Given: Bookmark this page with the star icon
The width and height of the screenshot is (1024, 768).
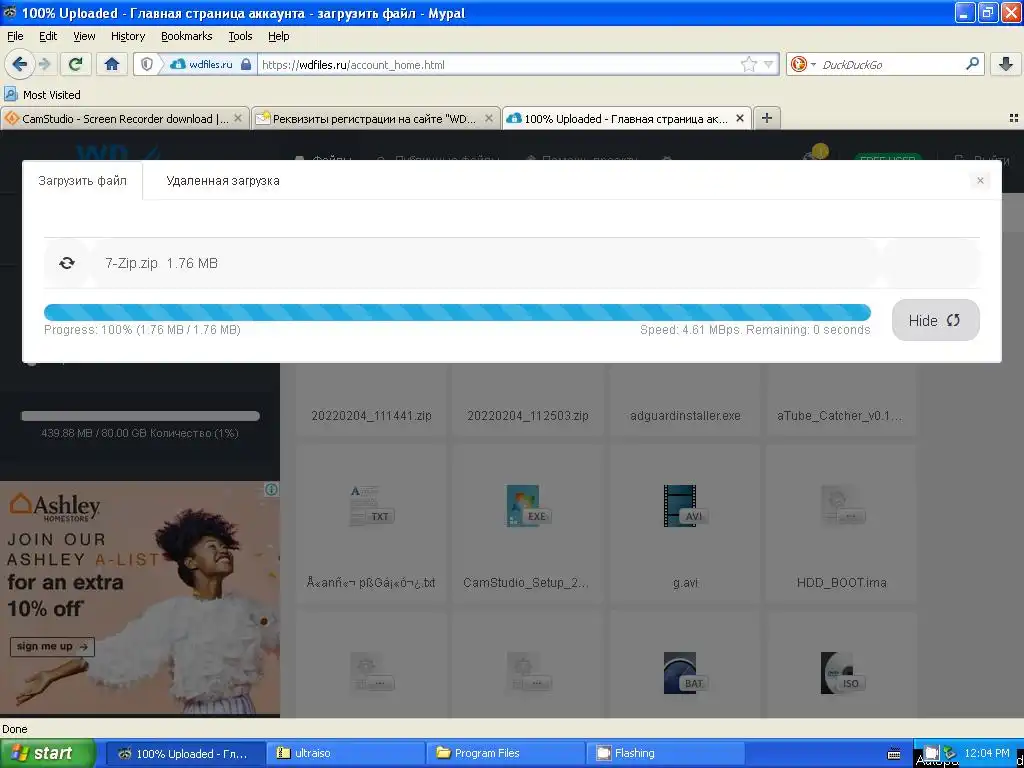Looking at the screenshot, I should pos(748,64).
